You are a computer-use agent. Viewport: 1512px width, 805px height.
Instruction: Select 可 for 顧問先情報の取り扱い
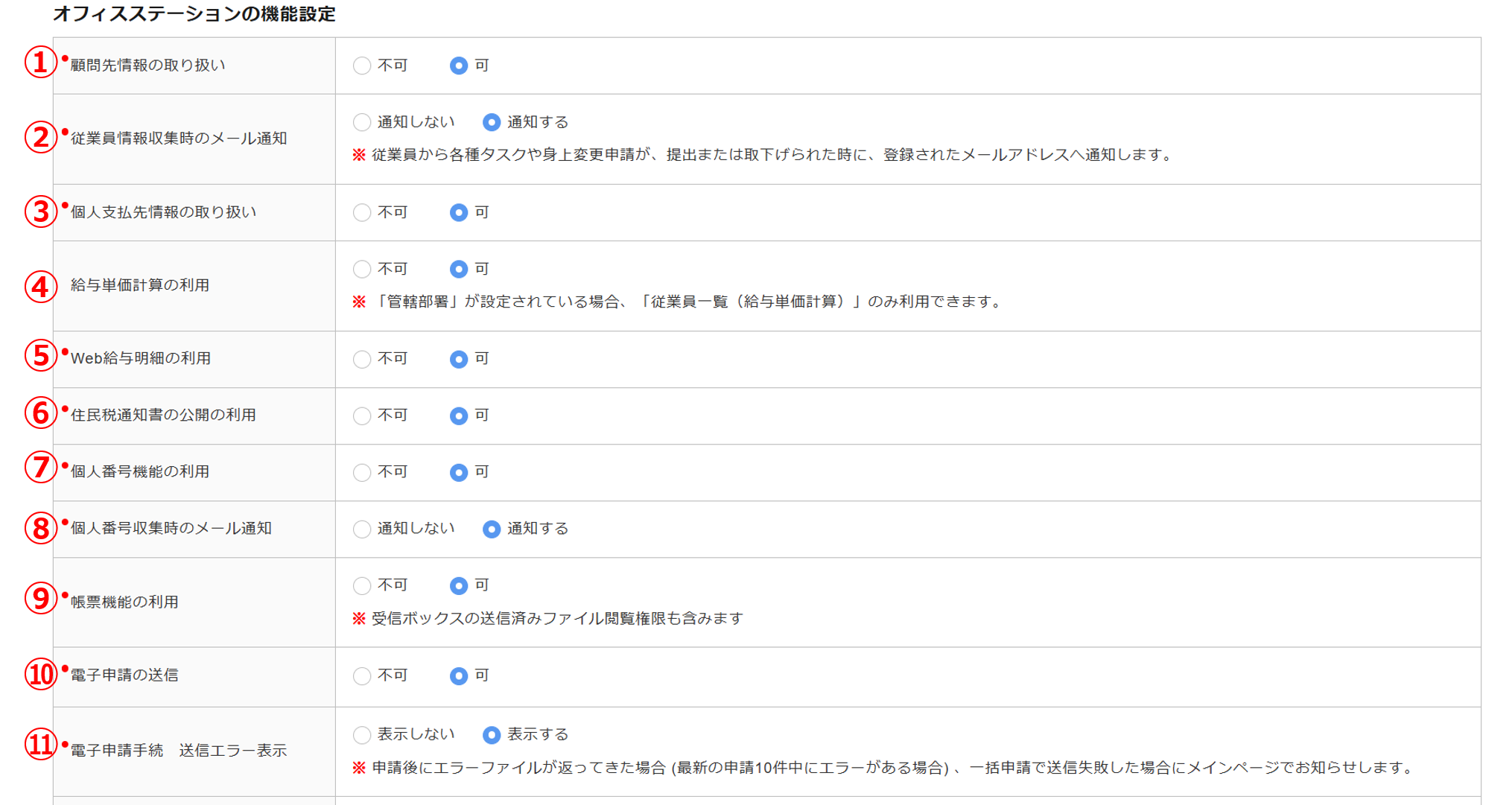[x=459, y=66]
